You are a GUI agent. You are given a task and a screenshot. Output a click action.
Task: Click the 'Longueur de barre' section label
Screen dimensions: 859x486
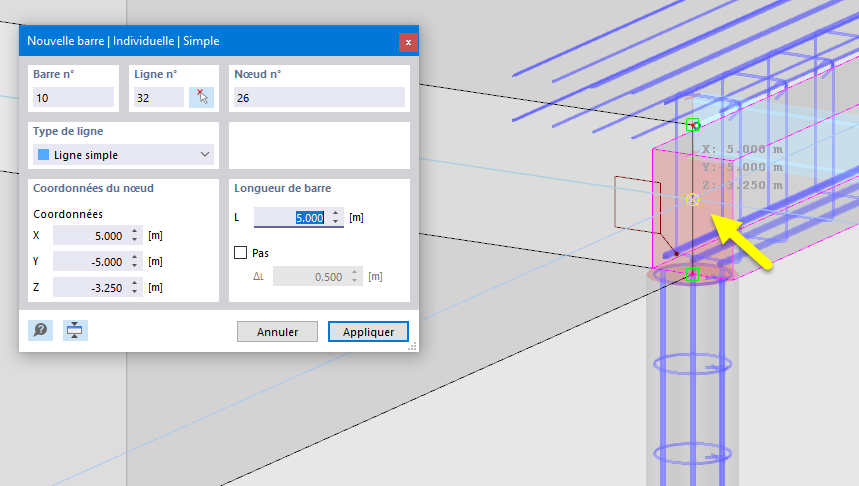coord(283,188)
